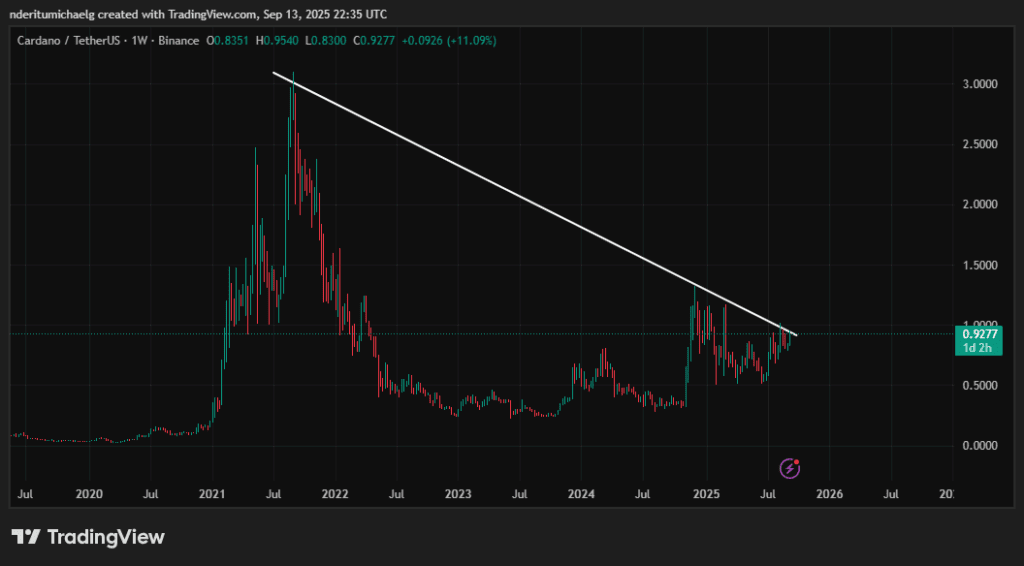
Task: Click the 2.0000 price axis label
Action: click(980, 204)
